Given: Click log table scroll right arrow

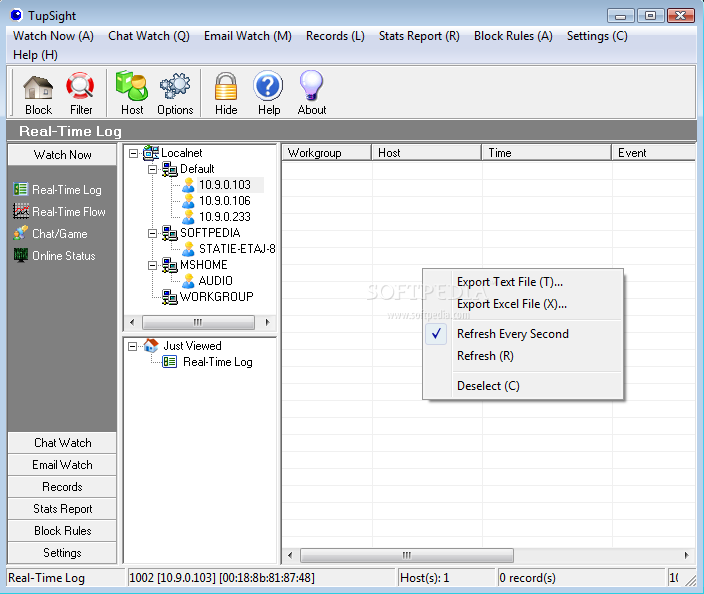Looking at the screenshot, I should point(686,555).
